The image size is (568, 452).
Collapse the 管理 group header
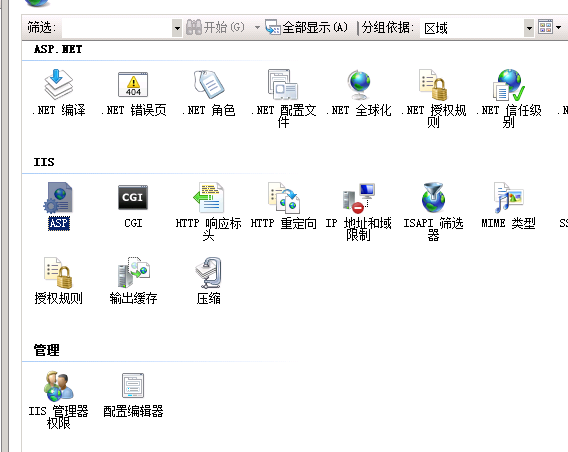46,350
